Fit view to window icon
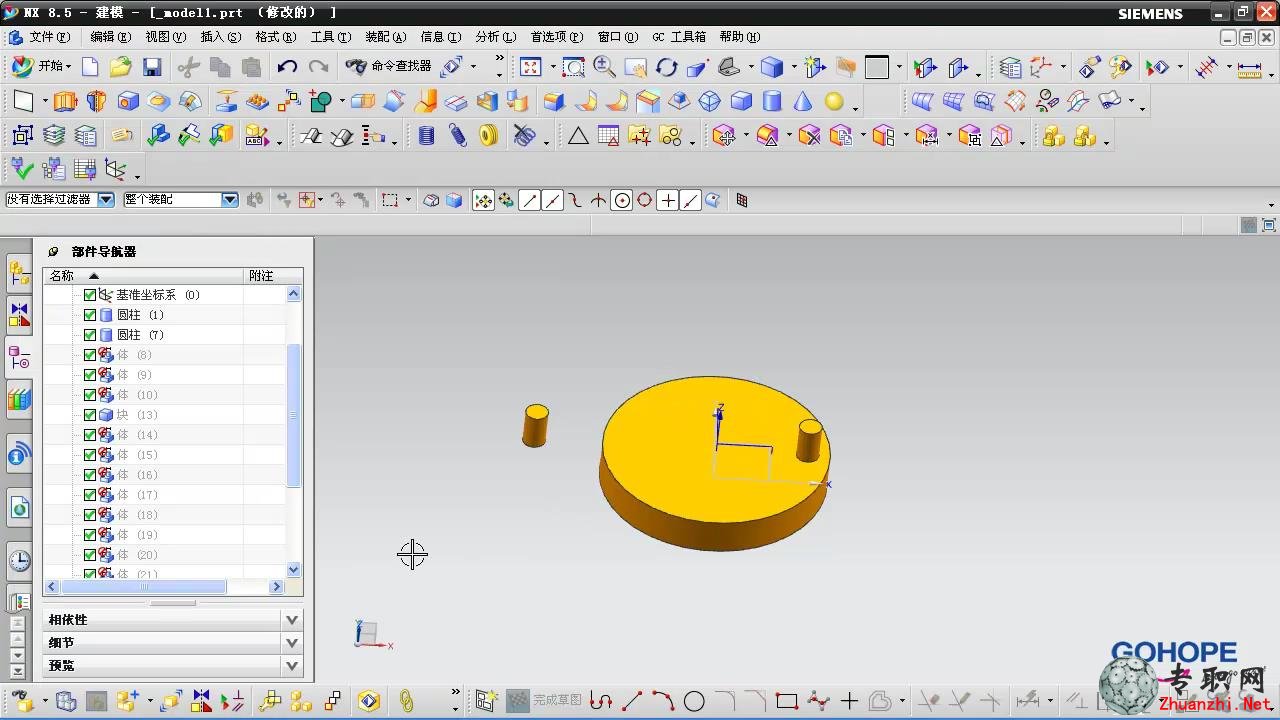Screen dimensions: 1280x720 (531, 67)
